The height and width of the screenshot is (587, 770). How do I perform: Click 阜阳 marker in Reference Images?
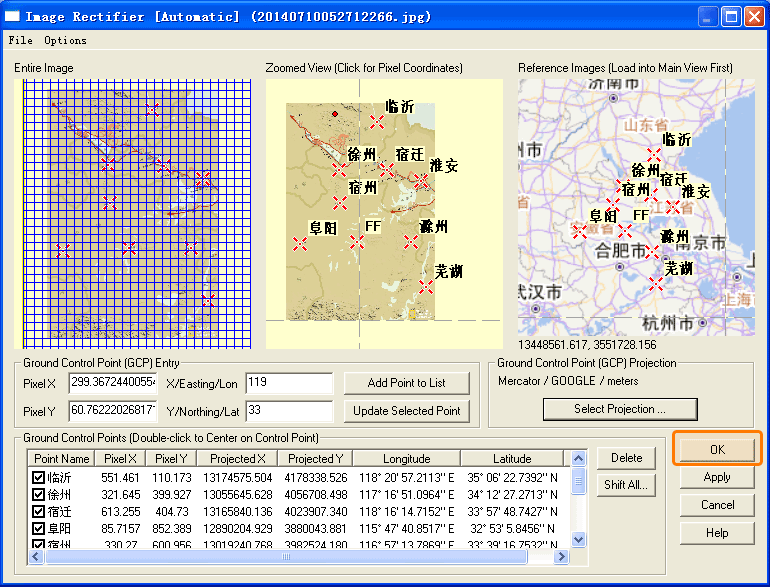point(579,231)
